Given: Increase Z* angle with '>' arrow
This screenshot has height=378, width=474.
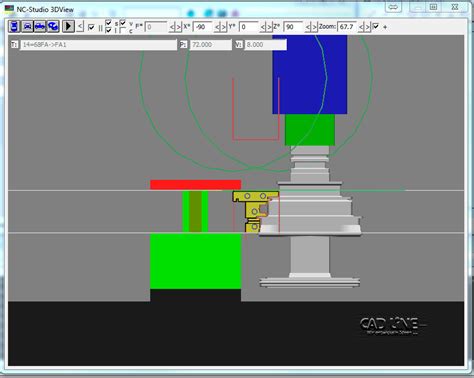Looking at the screenshot, I should pyautogui.click(x=315, y=27).
